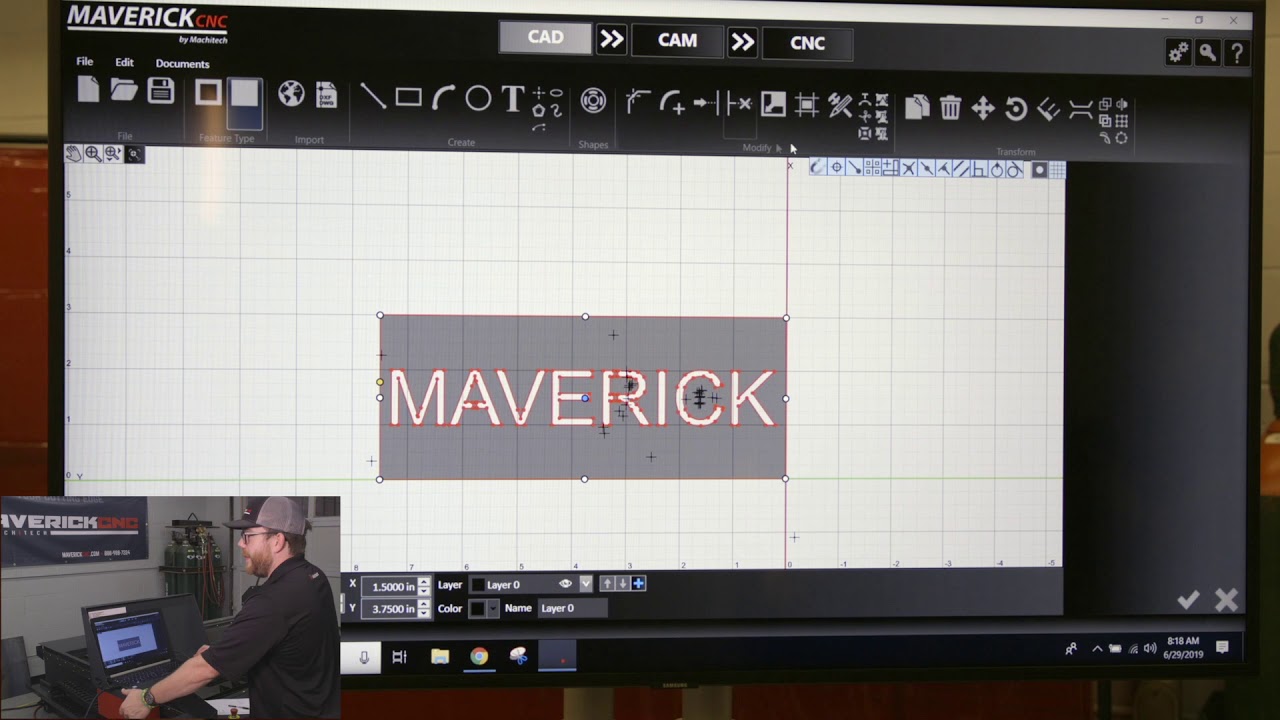The image size is (1280, 720).
Task: Import a DXF/DWG file
Action: click(327, 94)
